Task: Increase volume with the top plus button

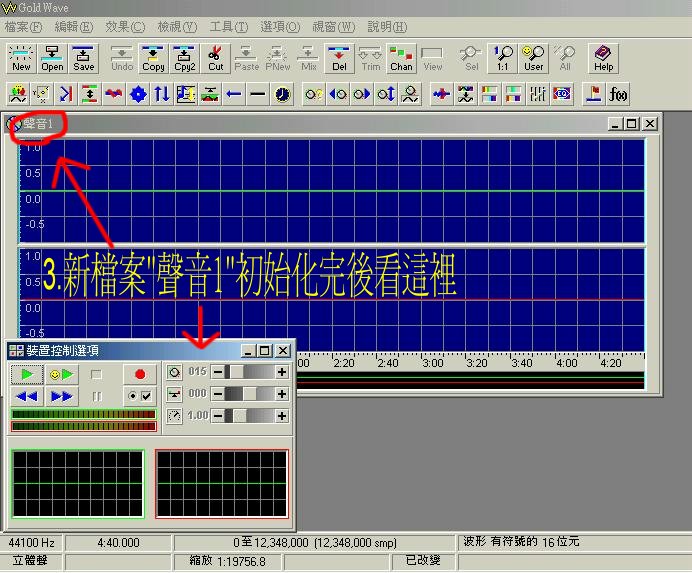Action: tap(282, 372)
